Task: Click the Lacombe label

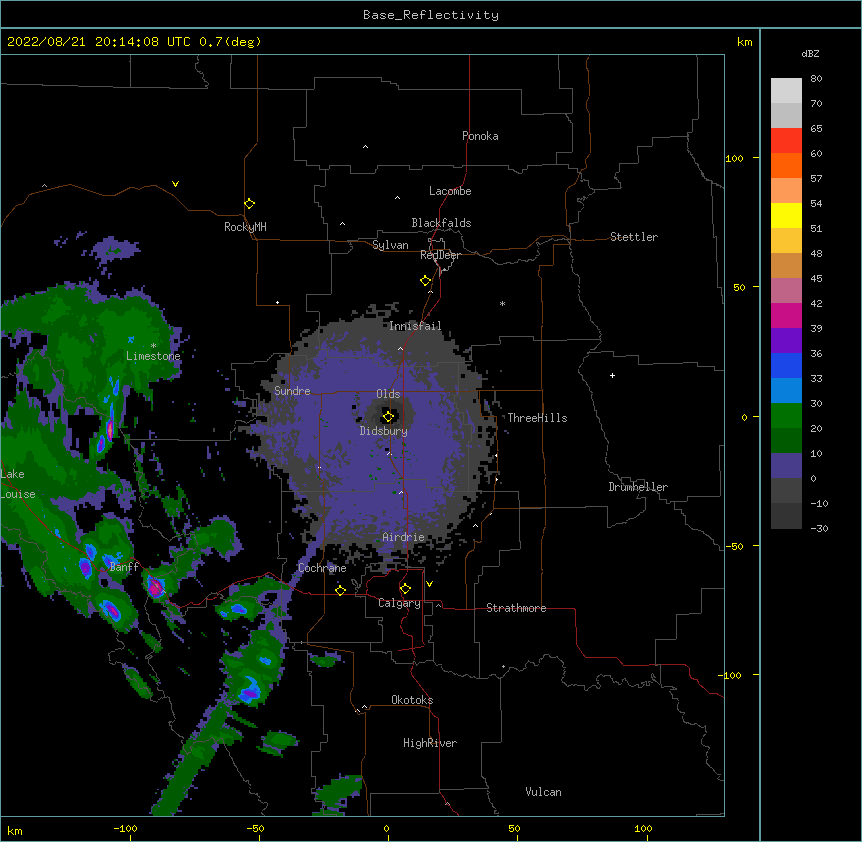Action: (x=450, y=191)
